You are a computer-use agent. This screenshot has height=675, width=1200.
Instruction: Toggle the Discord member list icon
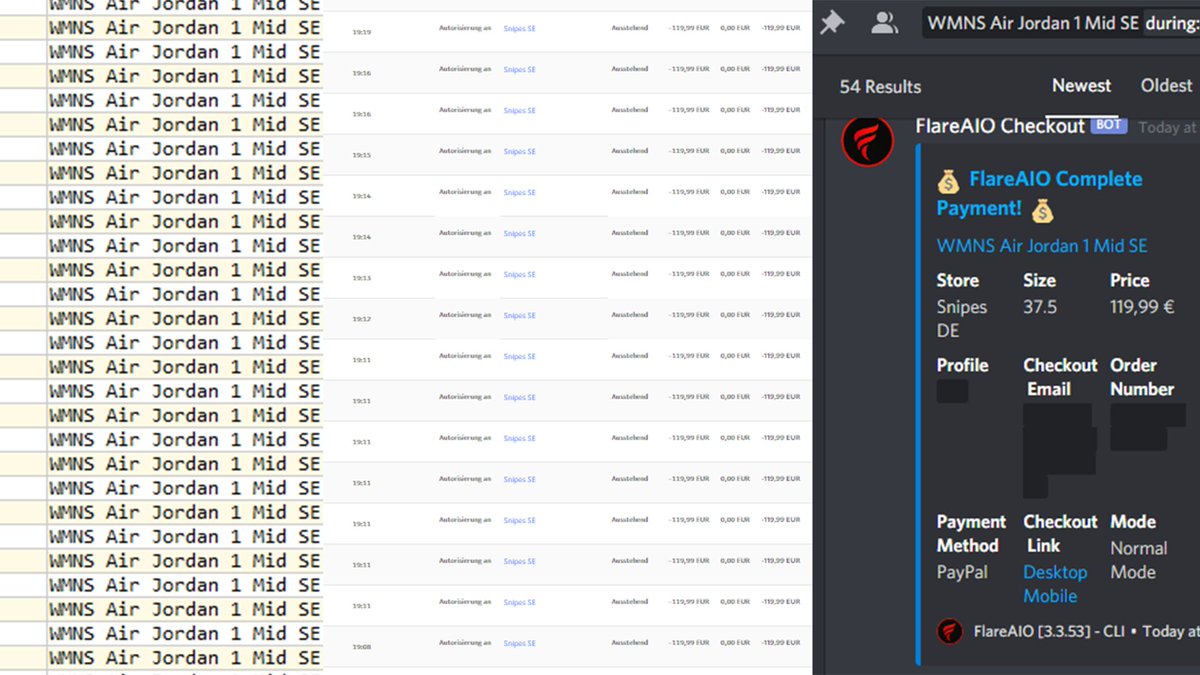coord(884,22)
